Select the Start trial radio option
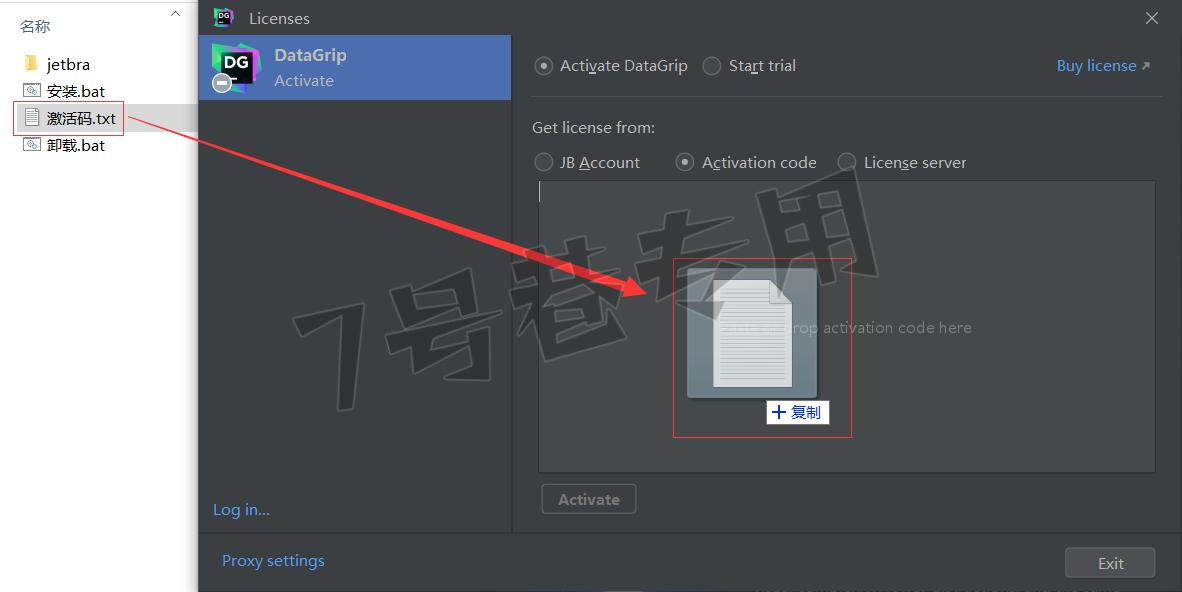Screen dimensions: 1182x592 (712, 66)
